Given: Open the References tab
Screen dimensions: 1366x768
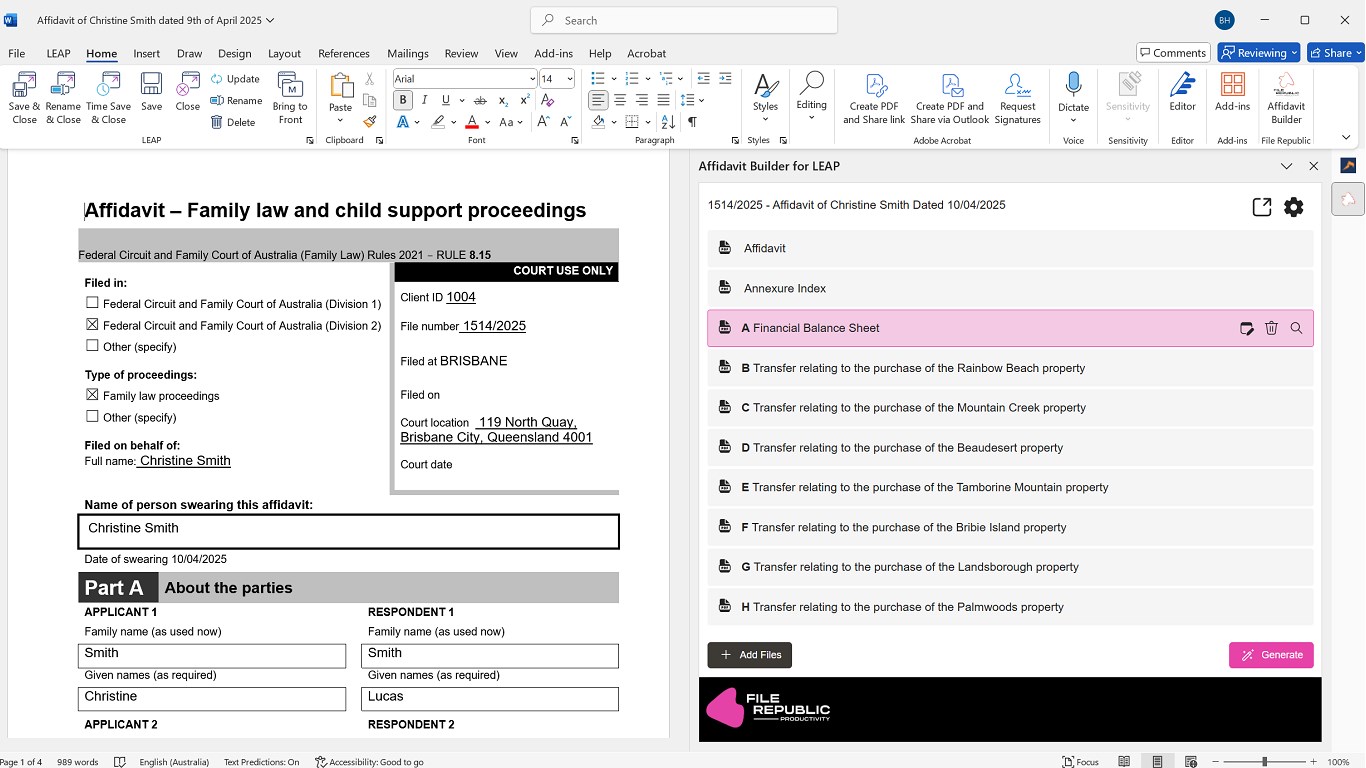Looking at the screenshot, I should coord(344,54).
